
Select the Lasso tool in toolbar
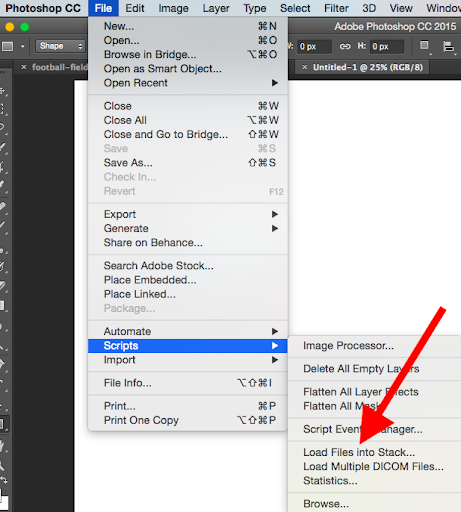point(3,127)
